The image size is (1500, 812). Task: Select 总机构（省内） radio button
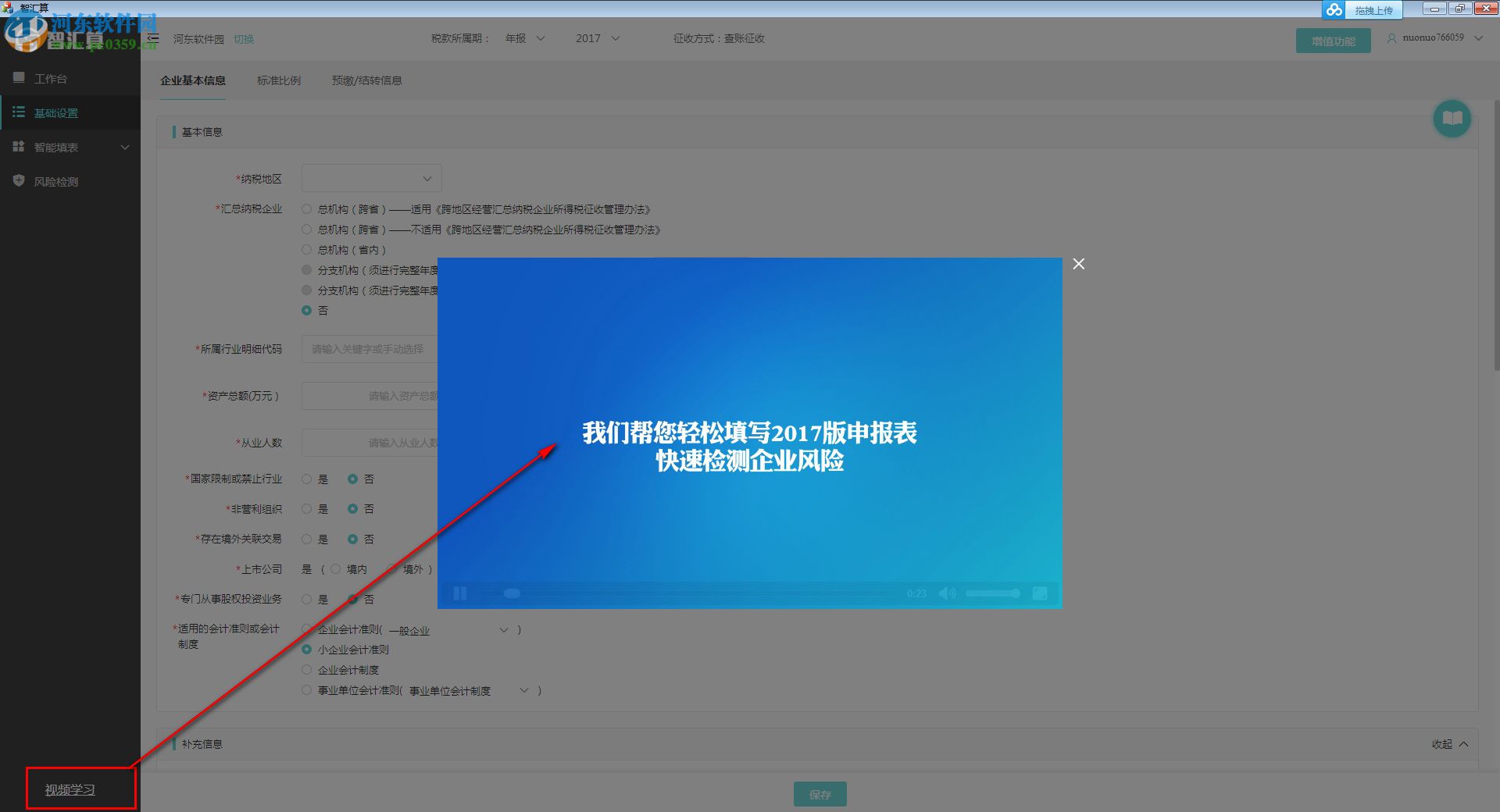306,249
